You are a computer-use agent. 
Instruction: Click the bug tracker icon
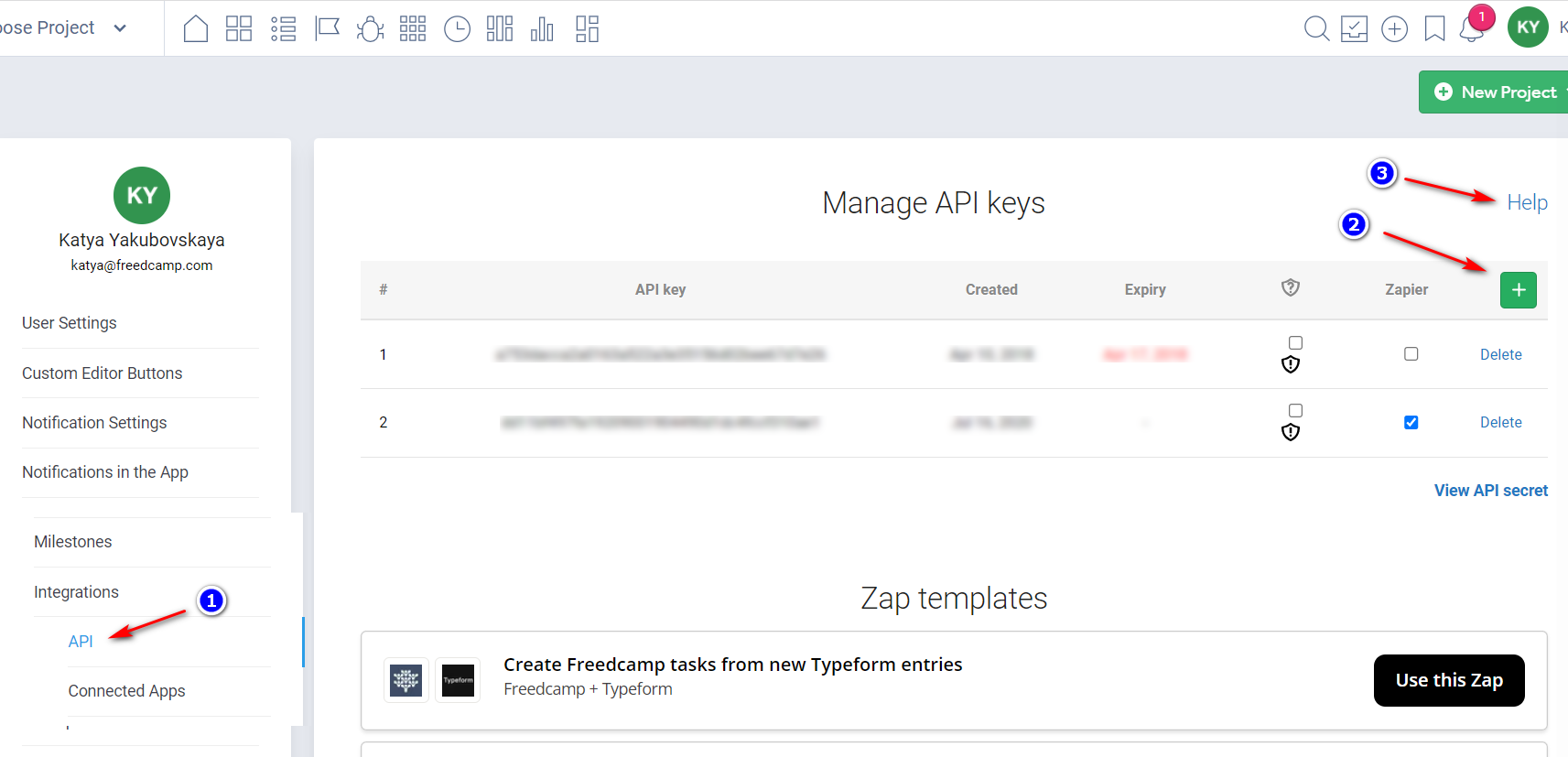pyautogui.click(x=370, y=29)
